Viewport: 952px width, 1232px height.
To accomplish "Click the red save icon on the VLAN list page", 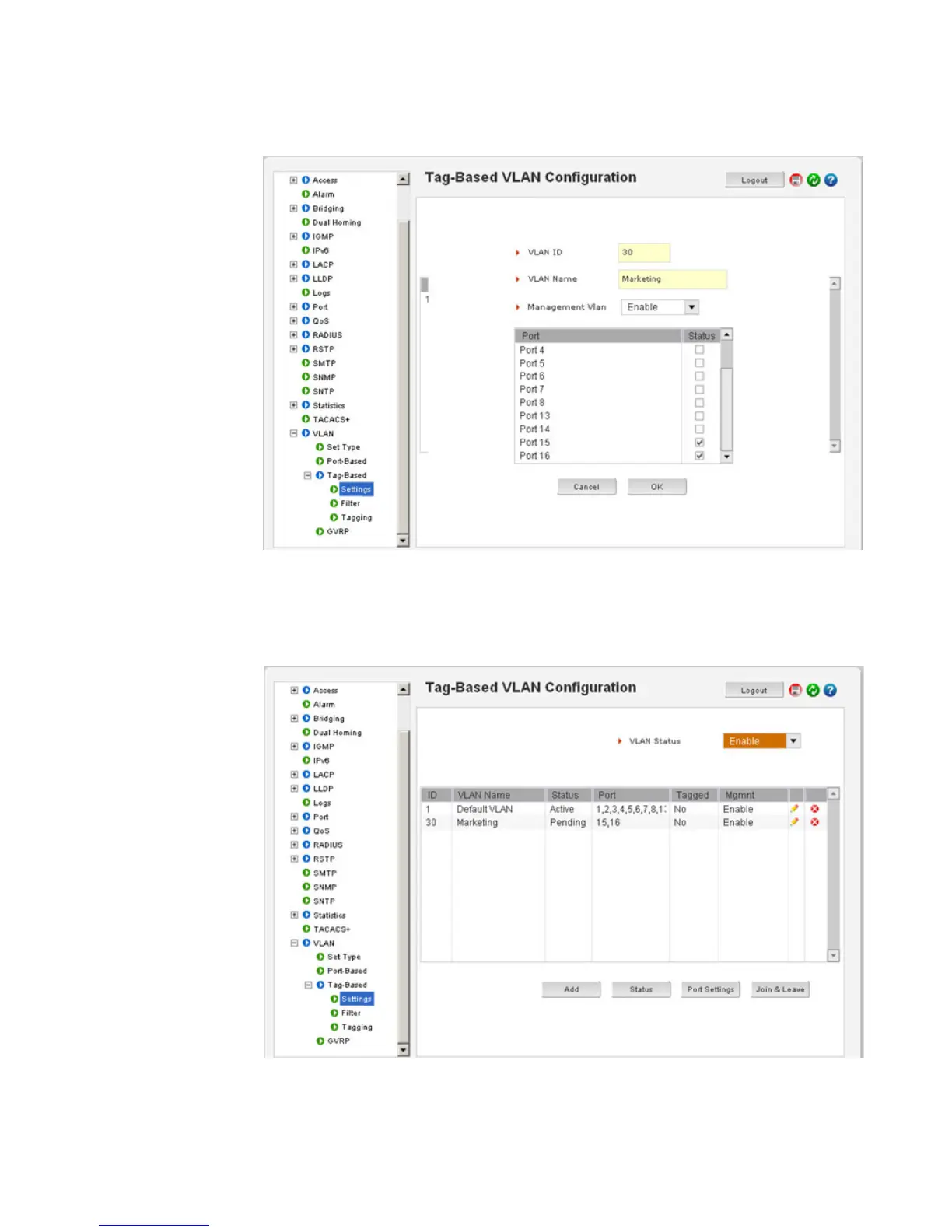I will click(795, 690).
